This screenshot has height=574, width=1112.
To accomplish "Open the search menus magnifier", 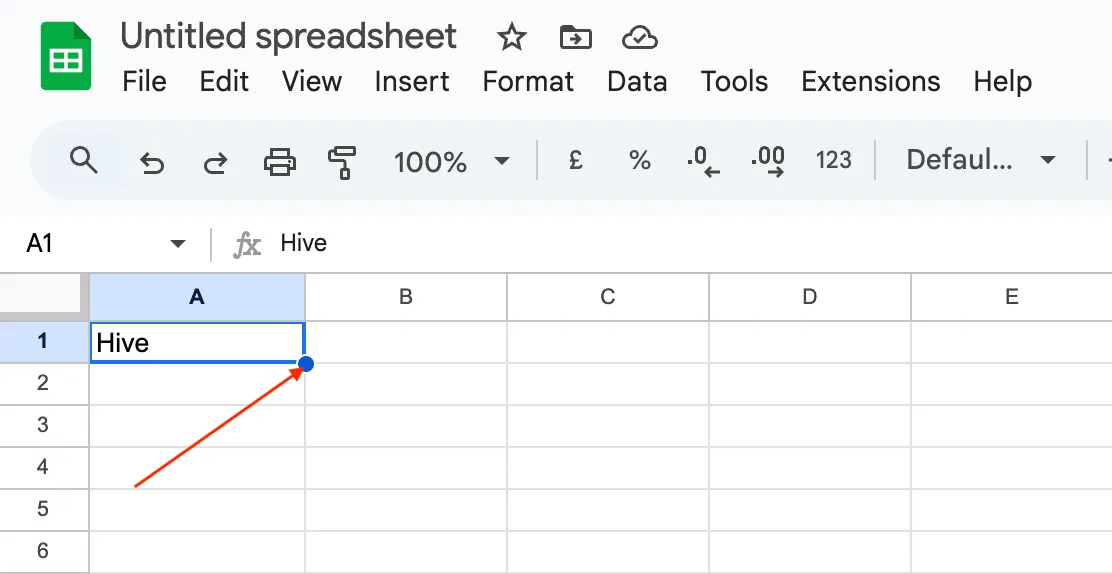I will [x=84, y=160].
